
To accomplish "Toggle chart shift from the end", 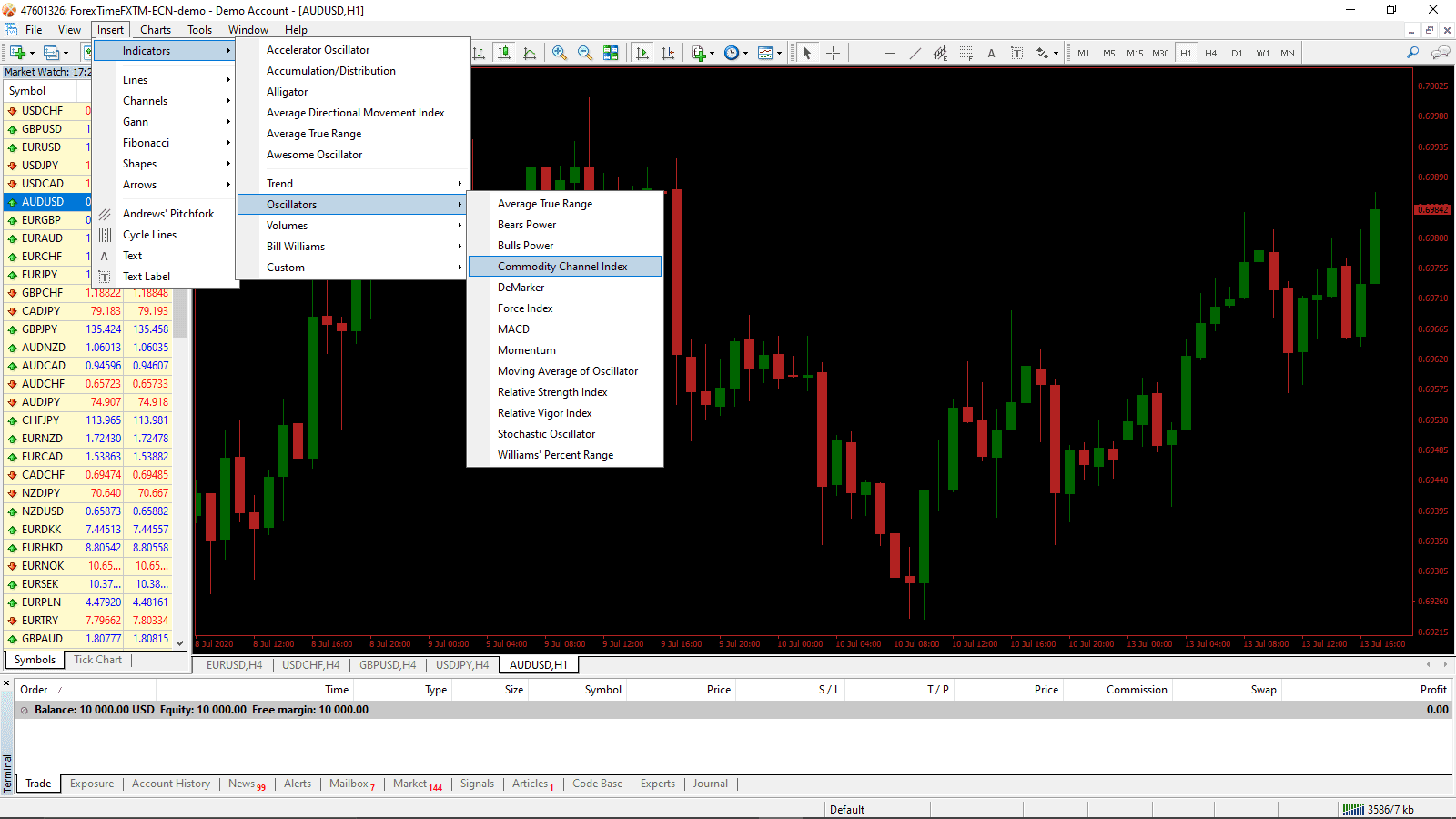I will click(x=668, y=53).
